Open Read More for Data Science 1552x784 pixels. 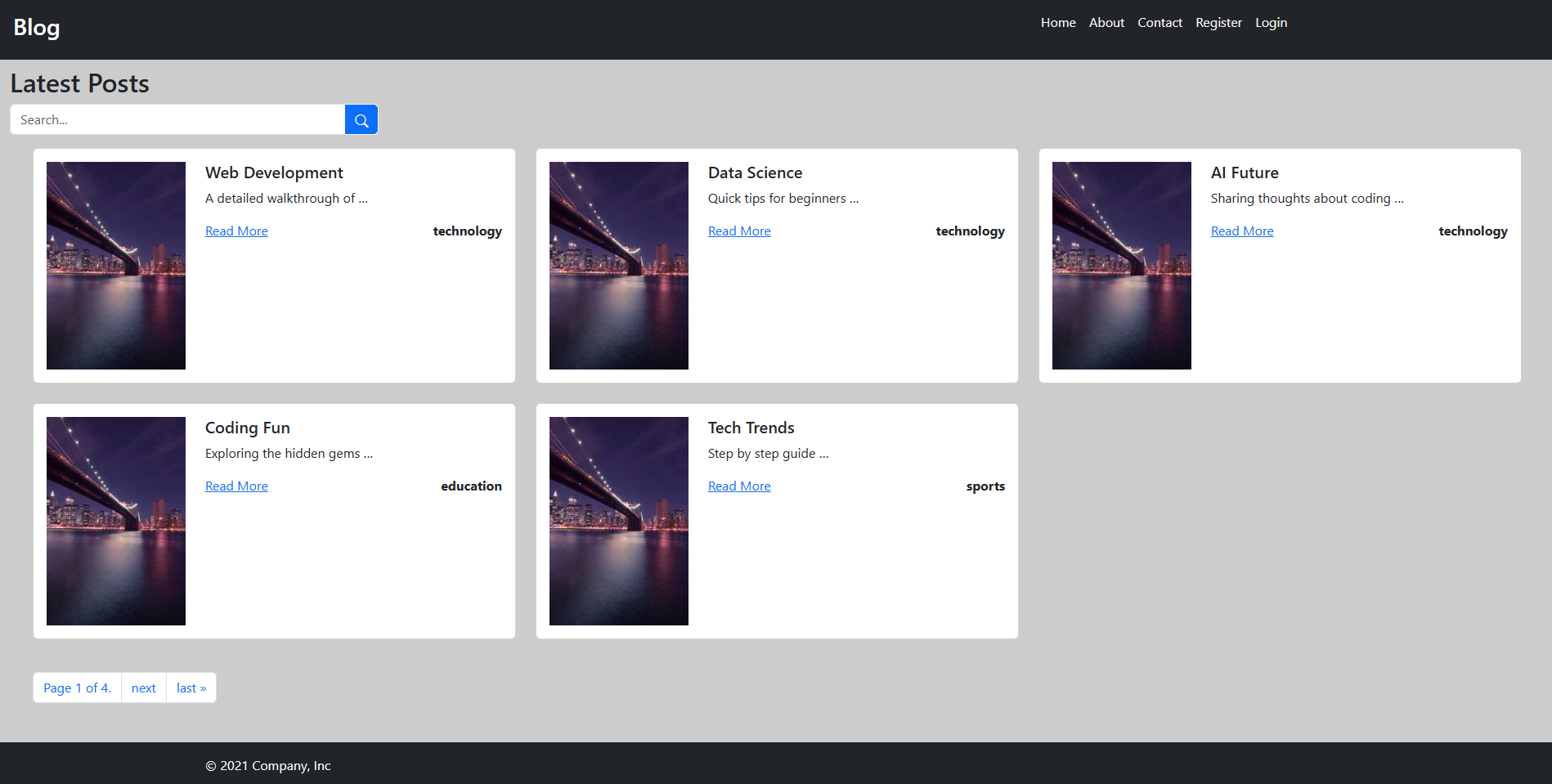[739, 231]
